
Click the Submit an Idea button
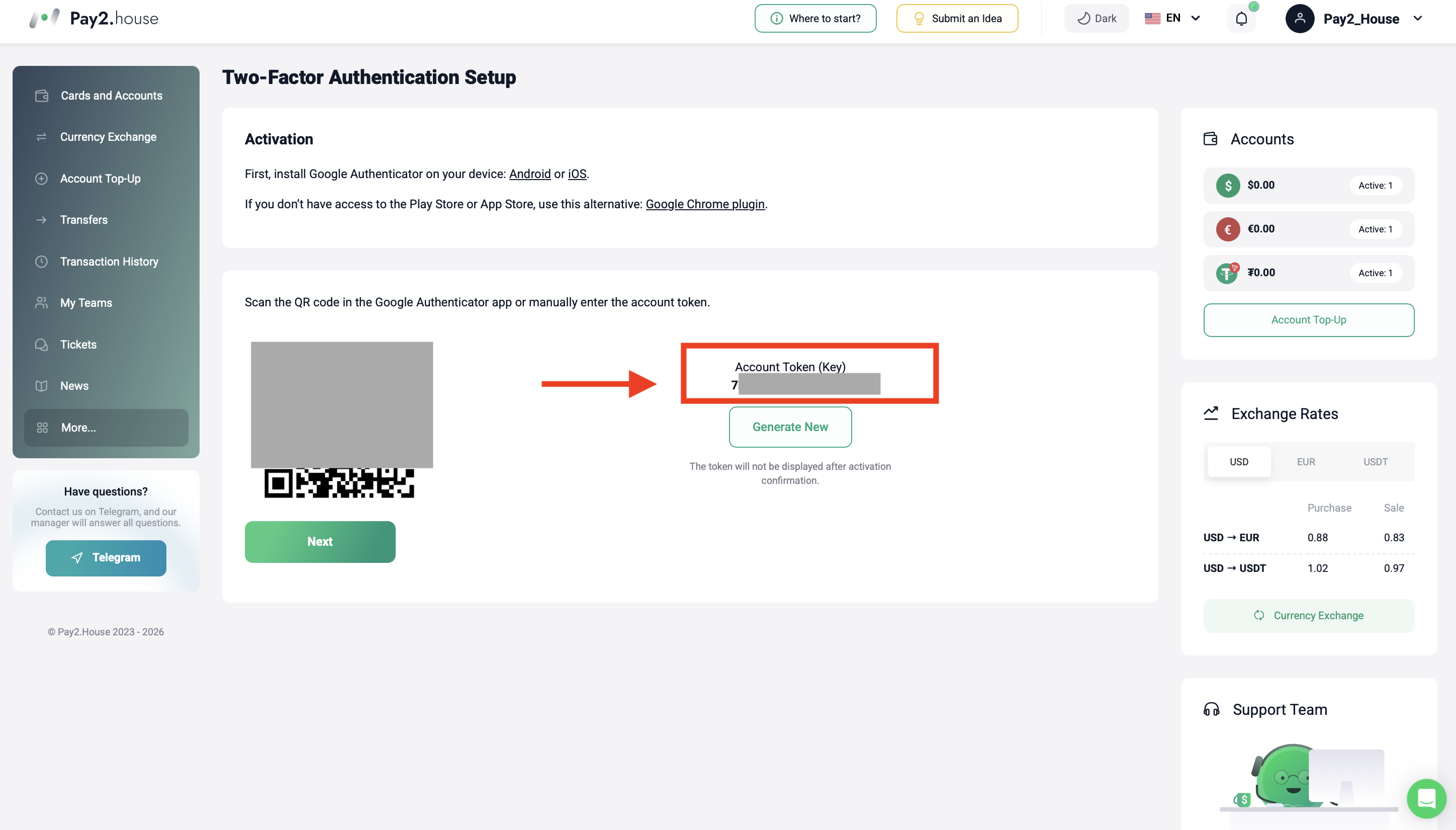[957, 19]
